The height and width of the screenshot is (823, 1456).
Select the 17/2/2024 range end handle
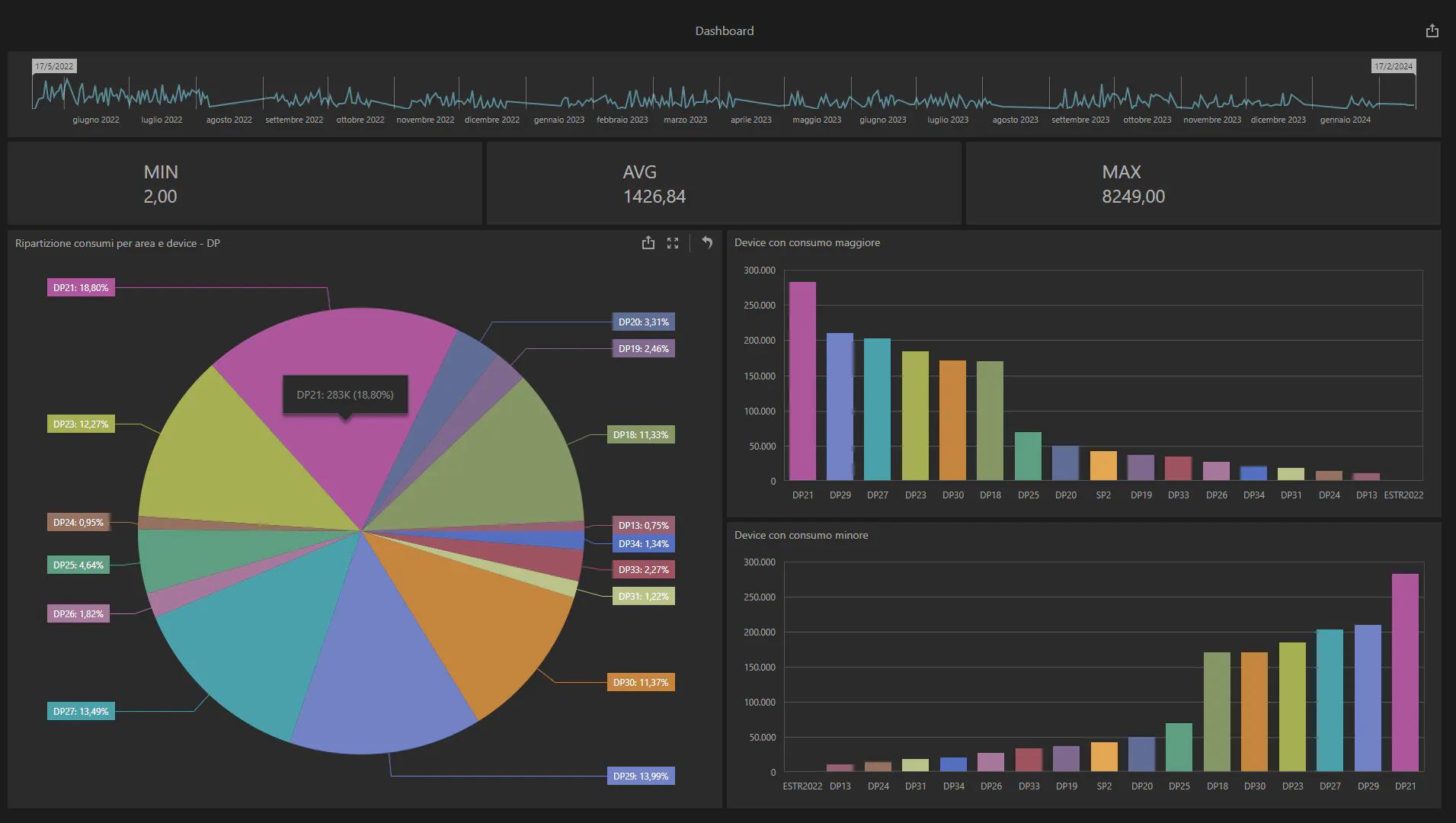click(x=1394, y=66)
